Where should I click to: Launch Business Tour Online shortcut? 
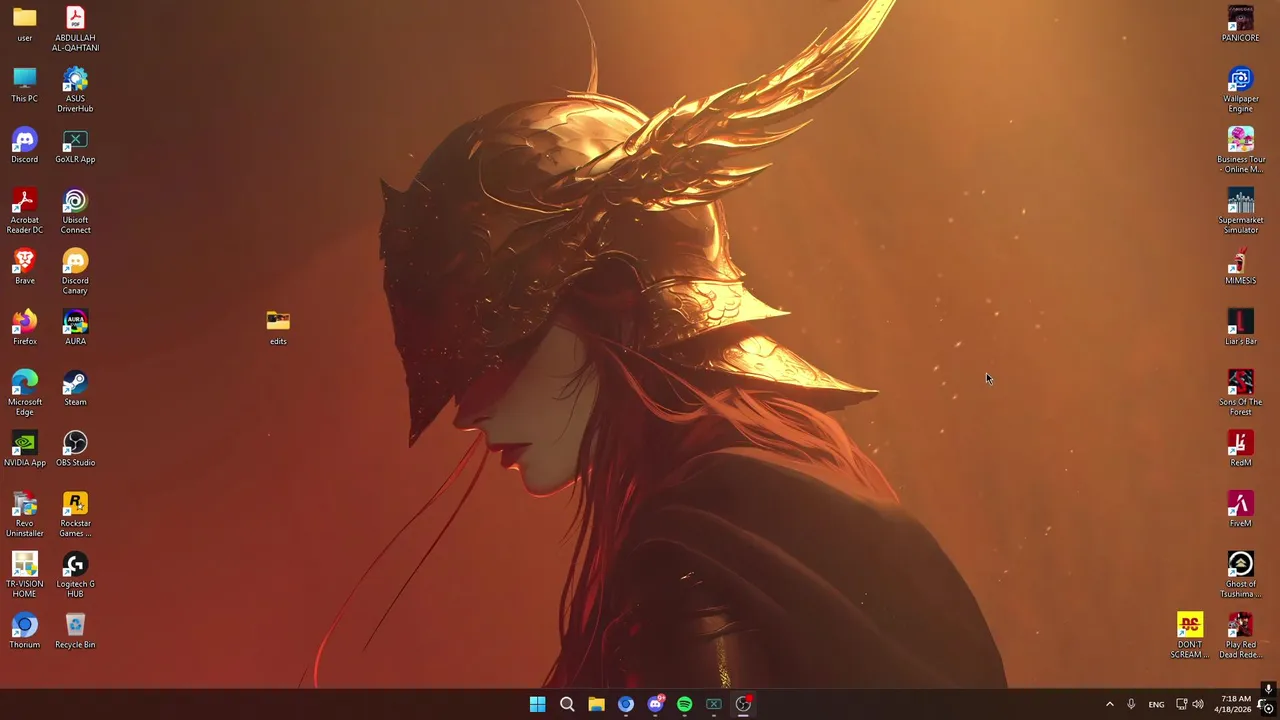(1240, 150)
